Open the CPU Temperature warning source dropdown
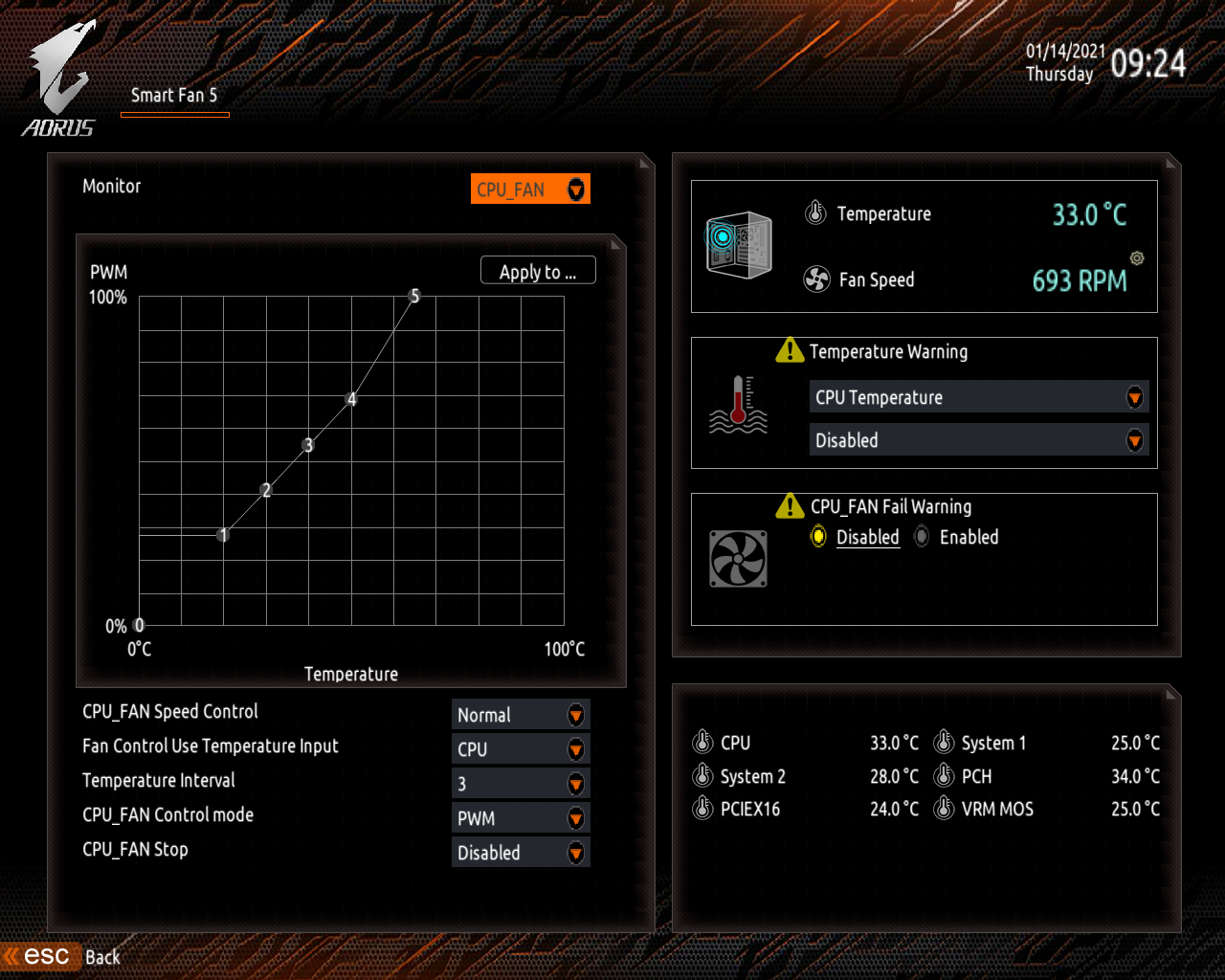 (x=979, y=397)
